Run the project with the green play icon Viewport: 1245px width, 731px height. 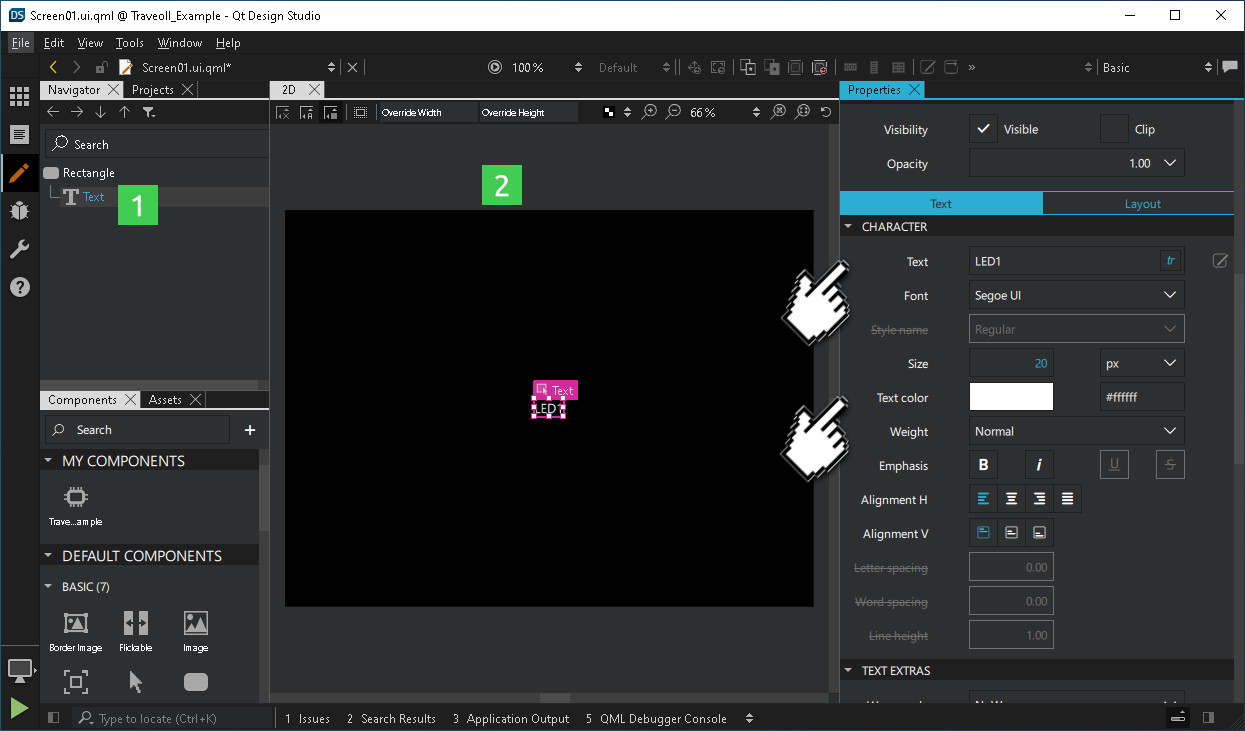(18, 708)
